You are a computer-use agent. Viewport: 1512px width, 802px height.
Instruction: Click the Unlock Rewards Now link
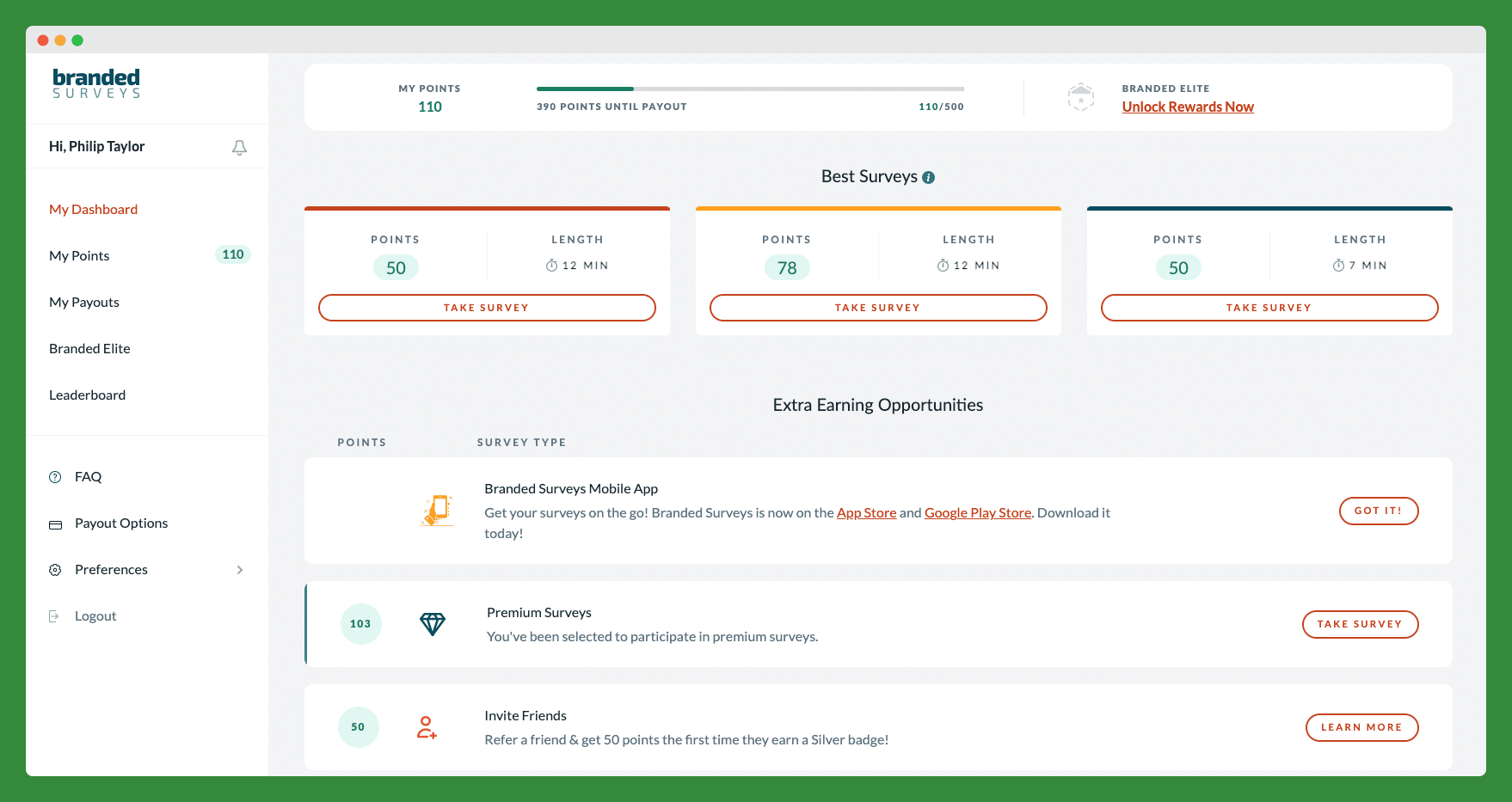click(x=1188, y=107)
